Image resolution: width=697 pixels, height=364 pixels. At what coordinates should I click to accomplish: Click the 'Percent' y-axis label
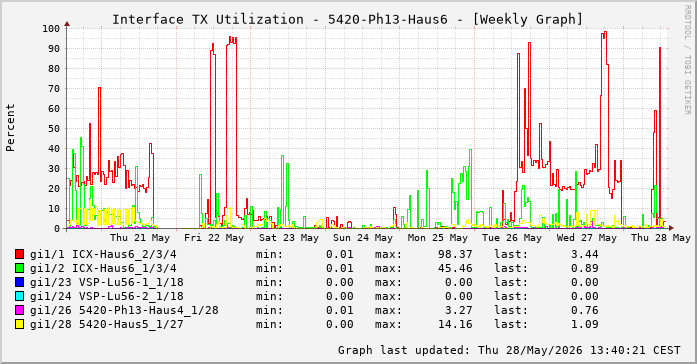[10, 128]
